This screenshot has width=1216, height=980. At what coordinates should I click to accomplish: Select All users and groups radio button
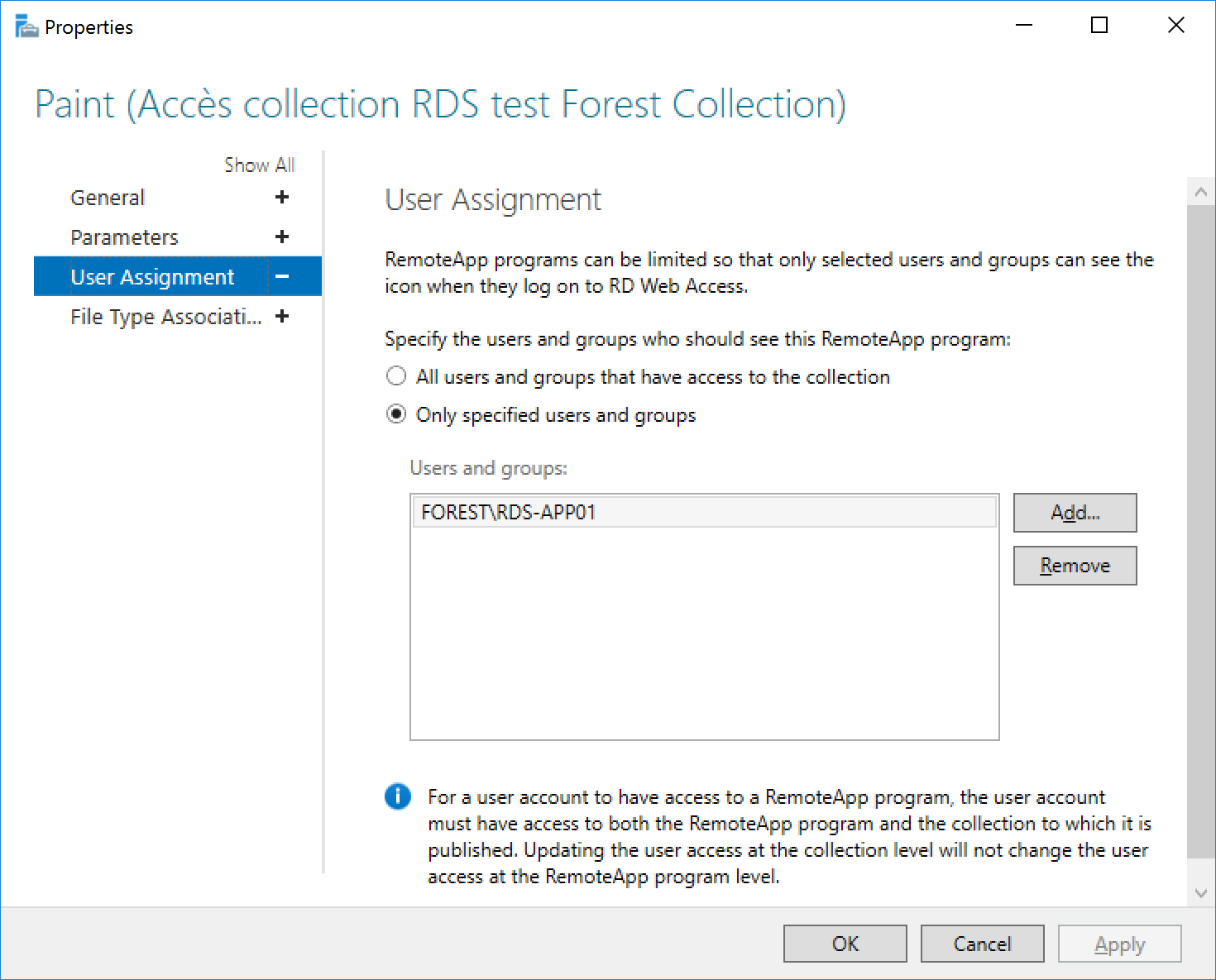pos(396,376)
